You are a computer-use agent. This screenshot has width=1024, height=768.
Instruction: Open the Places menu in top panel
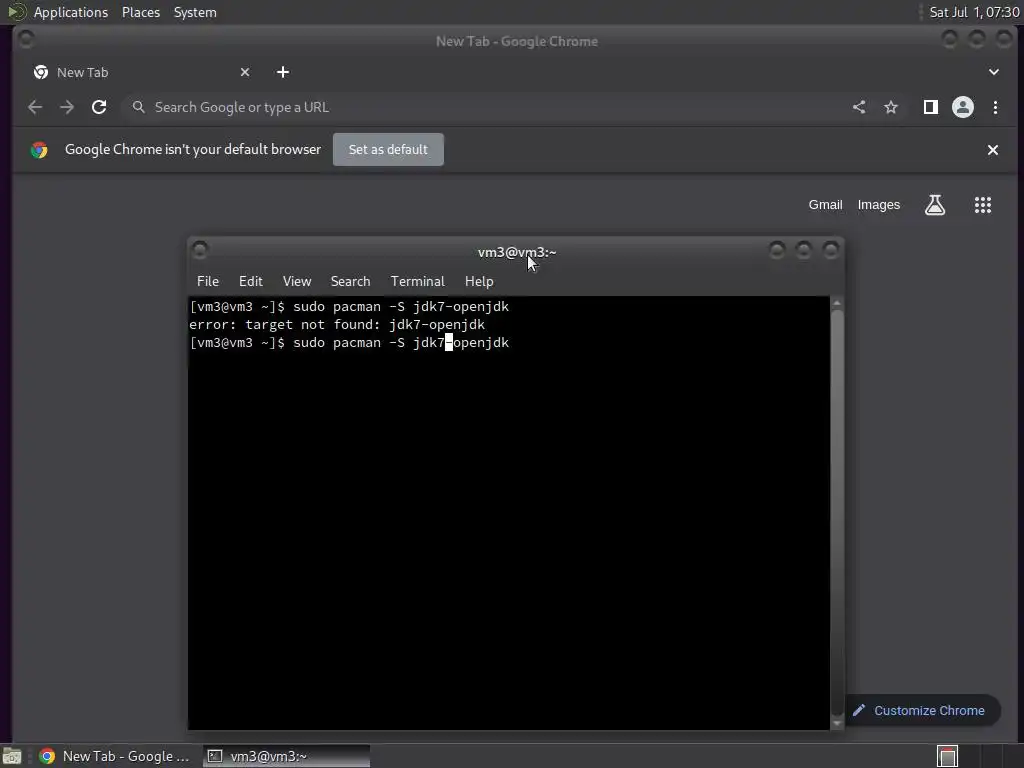(x=141, y=12)
